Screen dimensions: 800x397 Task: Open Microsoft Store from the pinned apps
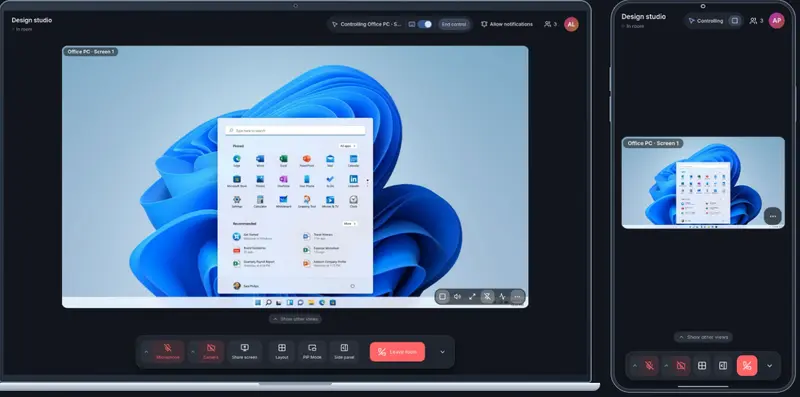[x=237, y=181]
